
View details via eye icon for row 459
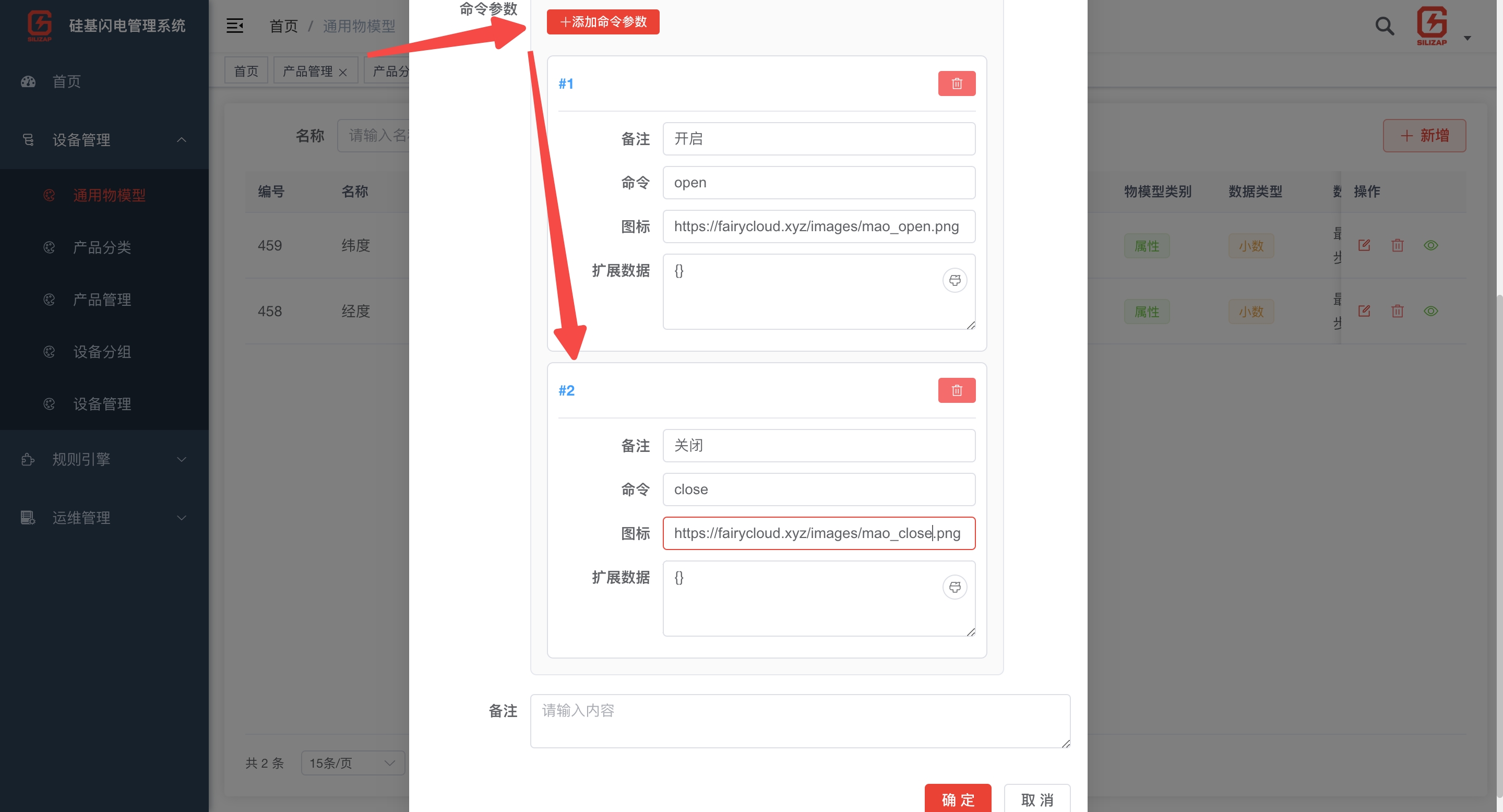pos(1430,245)
